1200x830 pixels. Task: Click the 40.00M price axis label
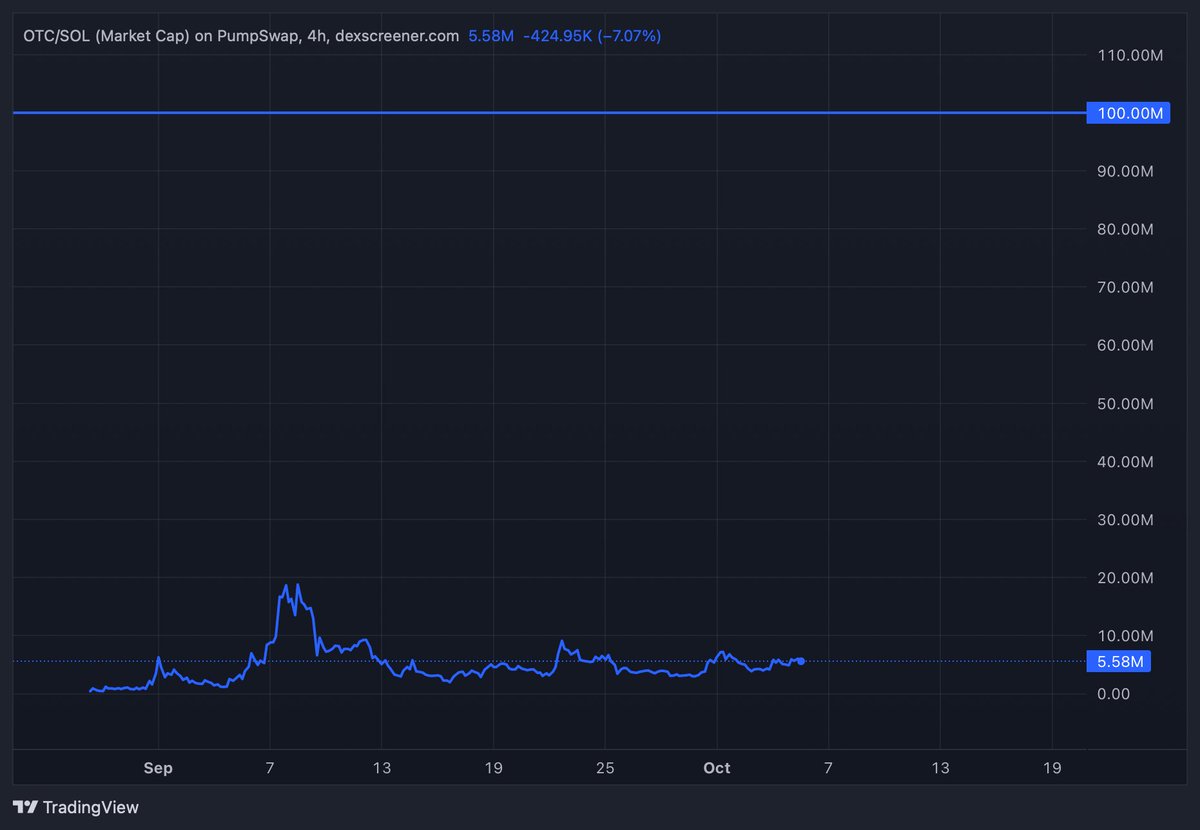1126,461
